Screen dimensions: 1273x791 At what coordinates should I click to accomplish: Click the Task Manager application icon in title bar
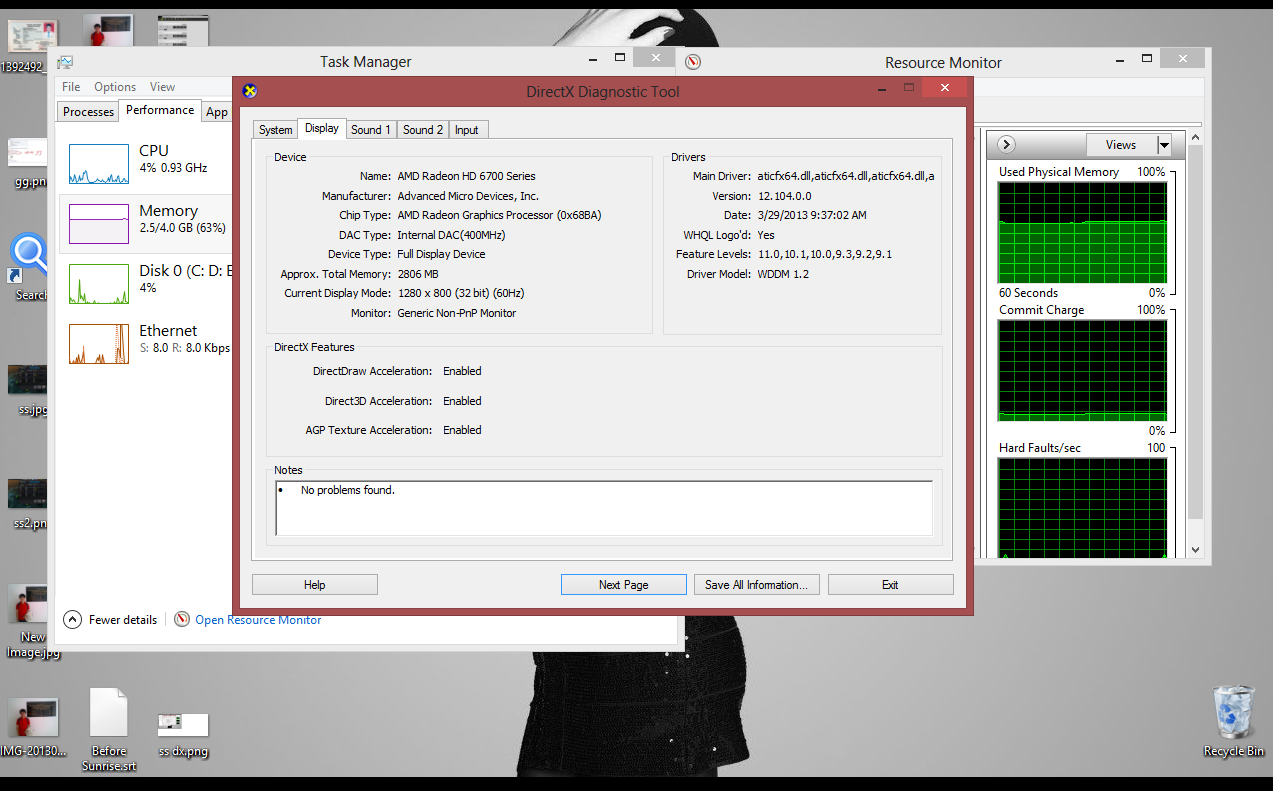64,61
